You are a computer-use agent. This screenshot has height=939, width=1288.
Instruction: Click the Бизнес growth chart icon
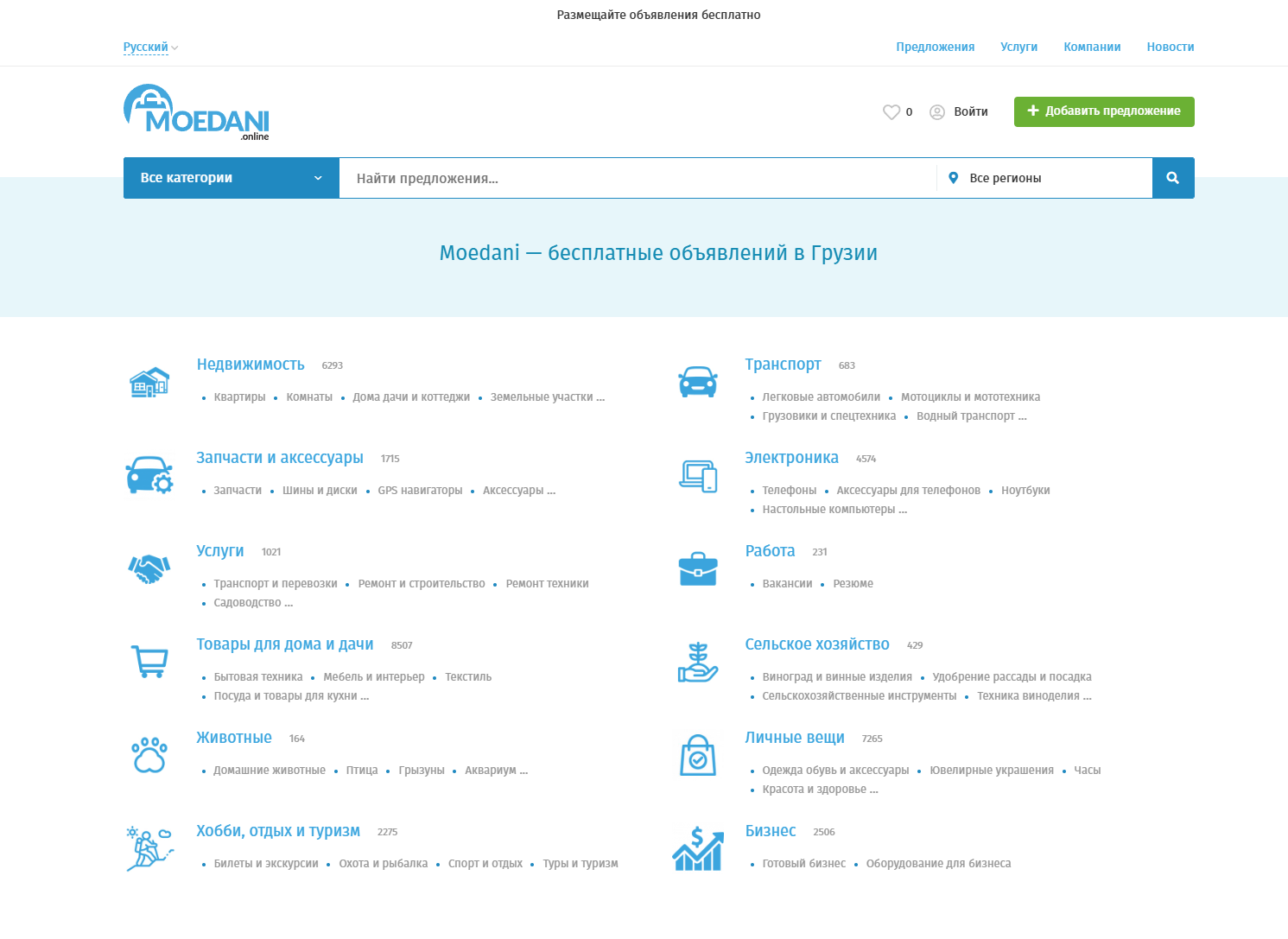pos(698,848)
